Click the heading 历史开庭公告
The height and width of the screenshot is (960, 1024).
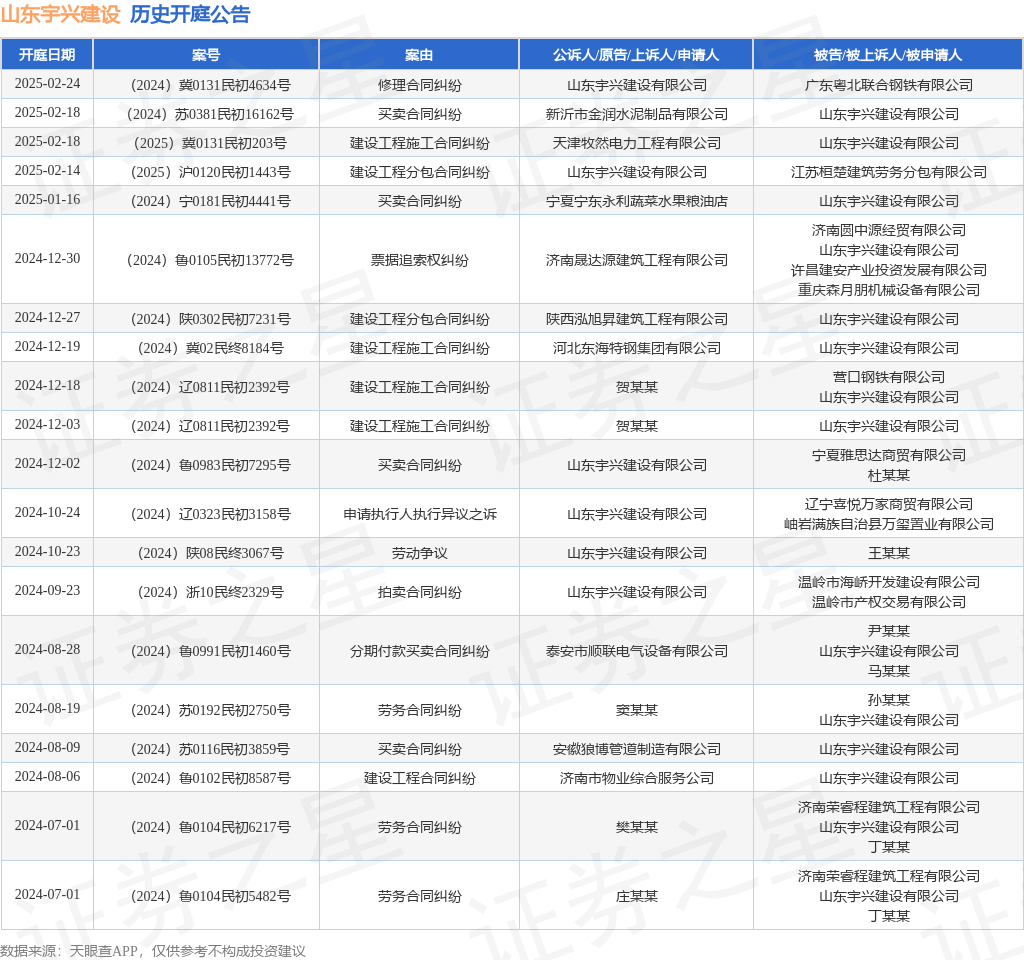(190, 14)
